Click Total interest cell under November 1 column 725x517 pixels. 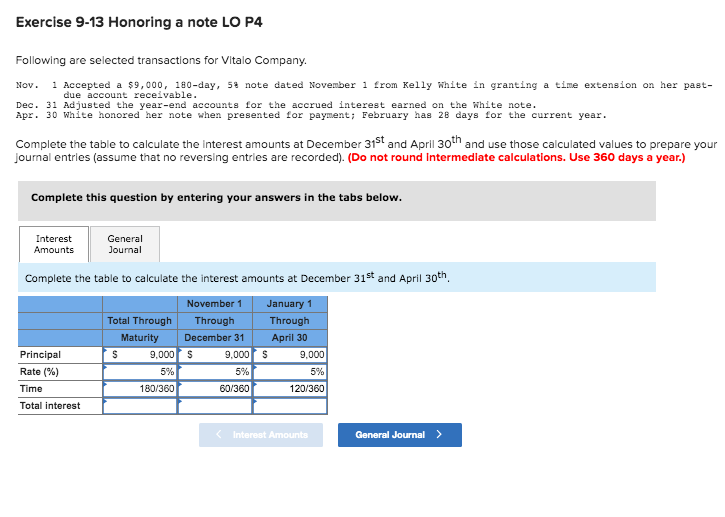(215, 406)
